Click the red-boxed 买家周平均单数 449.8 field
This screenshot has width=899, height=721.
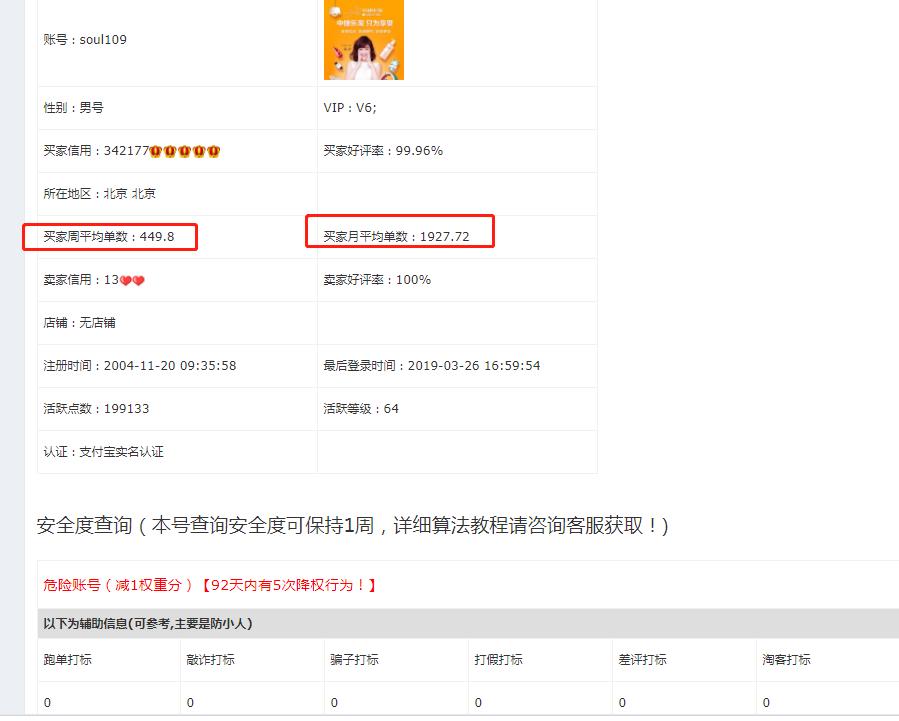coord(110,237)
